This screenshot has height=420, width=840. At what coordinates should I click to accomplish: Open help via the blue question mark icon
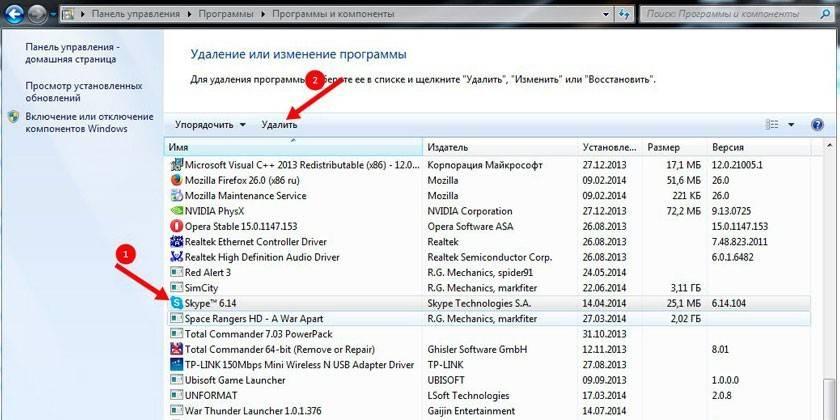(817, 125)
